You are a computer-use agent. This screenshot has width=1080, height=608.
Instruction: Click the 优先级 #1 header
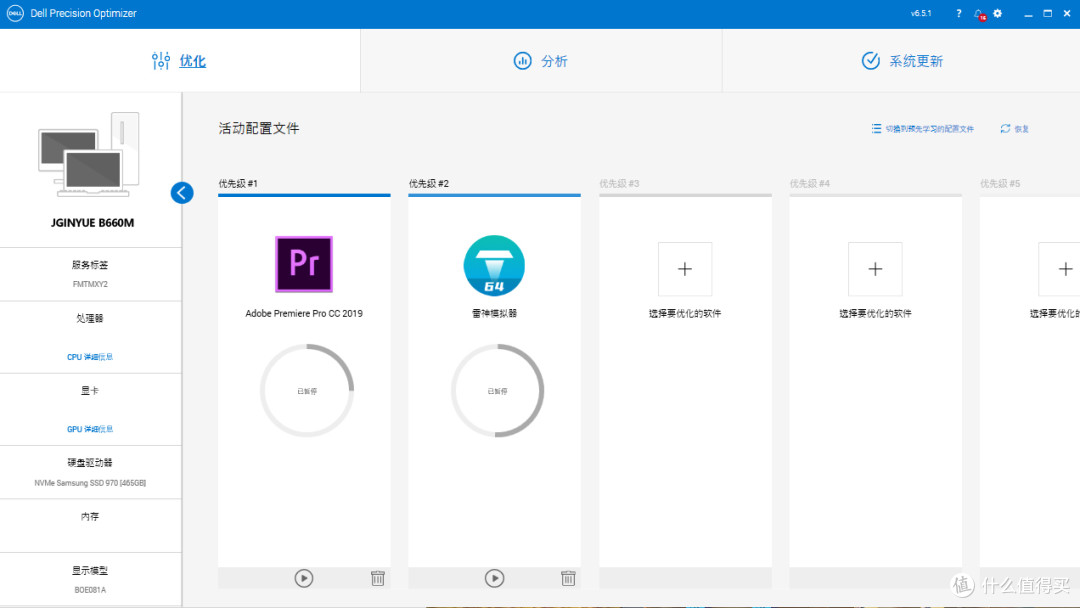click(x=238, y=183)
